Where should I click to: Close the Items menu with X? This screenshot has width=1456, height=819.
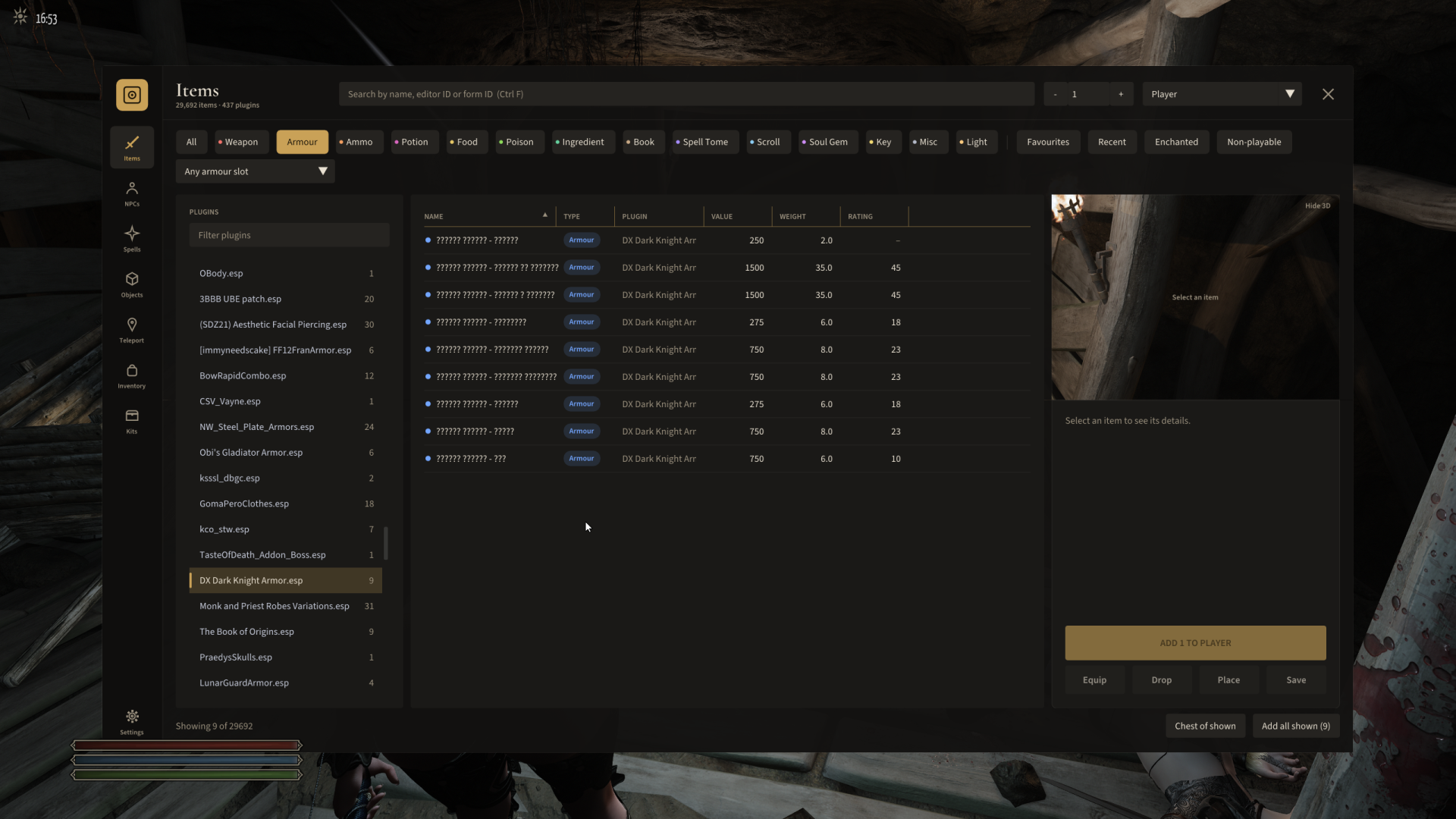(1328, 94)
